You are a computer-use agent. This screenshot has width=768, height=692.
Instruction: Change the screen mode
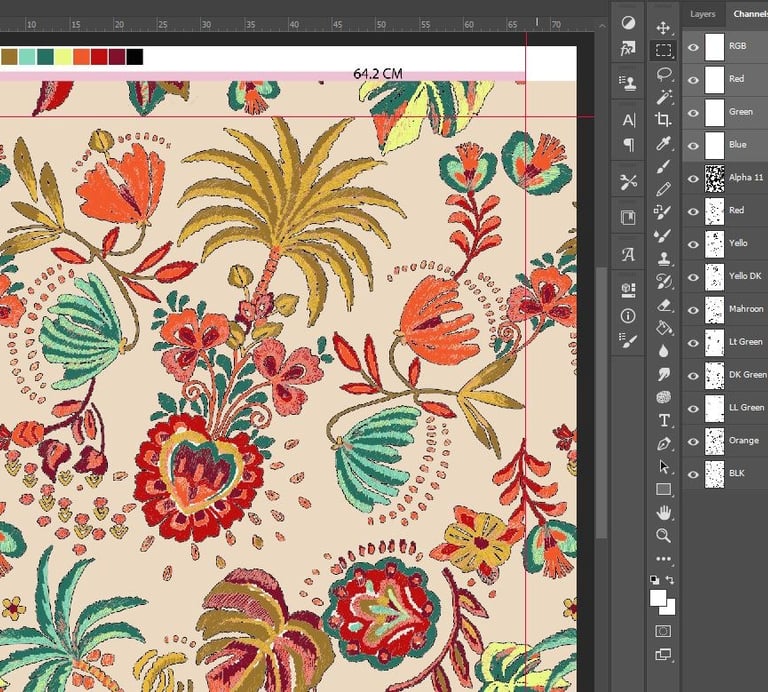pyautogui.click(x=663, y=654)
